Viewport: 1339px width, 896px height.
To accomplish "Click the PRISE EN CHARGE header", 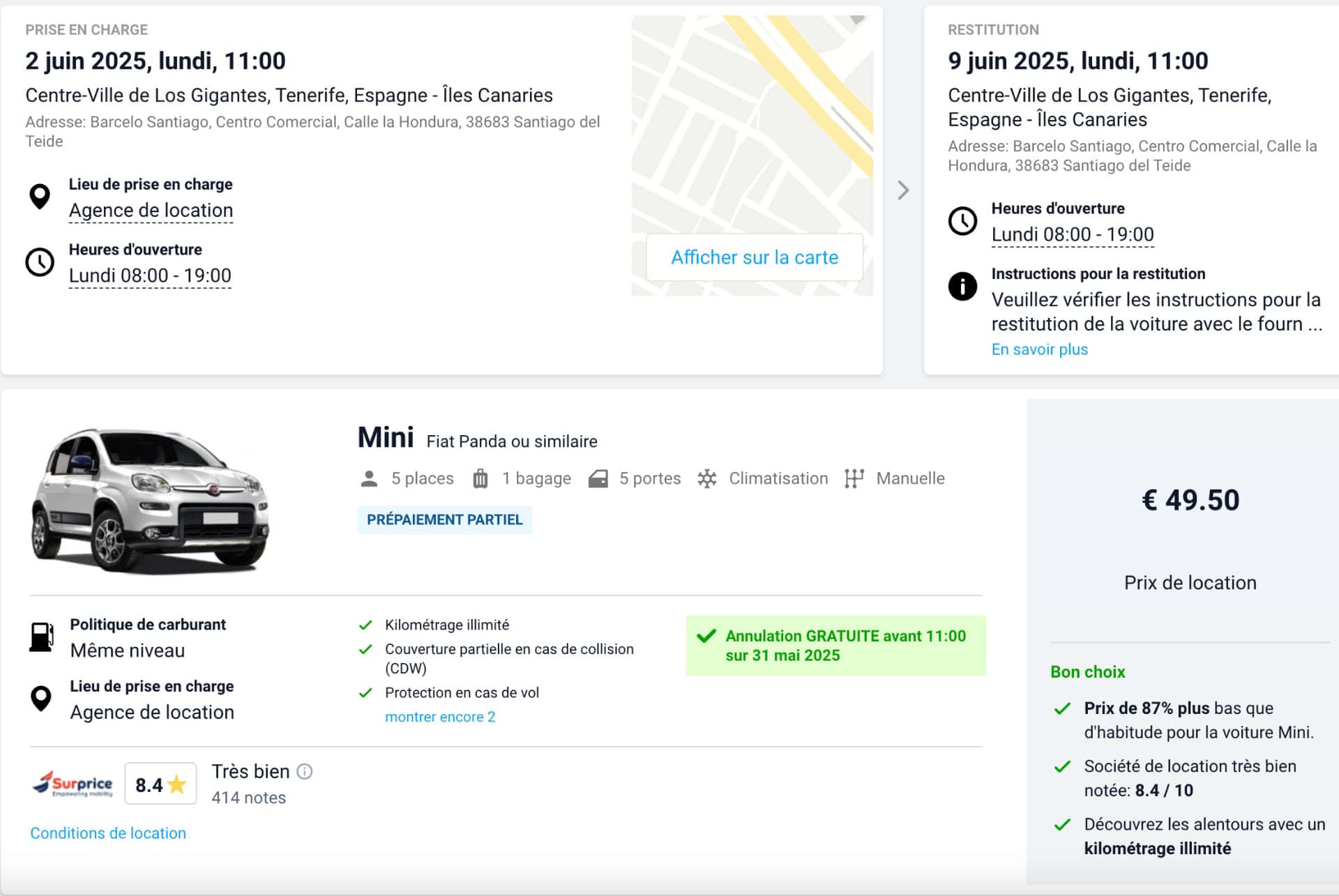I will tap(86, 30).
